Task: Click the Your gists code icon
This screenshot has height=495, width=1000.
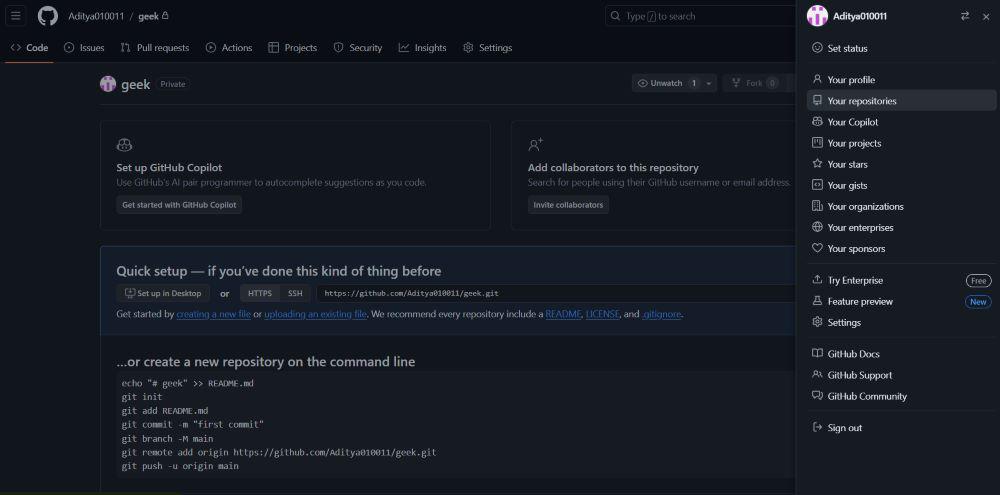Action: click(x=817, y=185)
